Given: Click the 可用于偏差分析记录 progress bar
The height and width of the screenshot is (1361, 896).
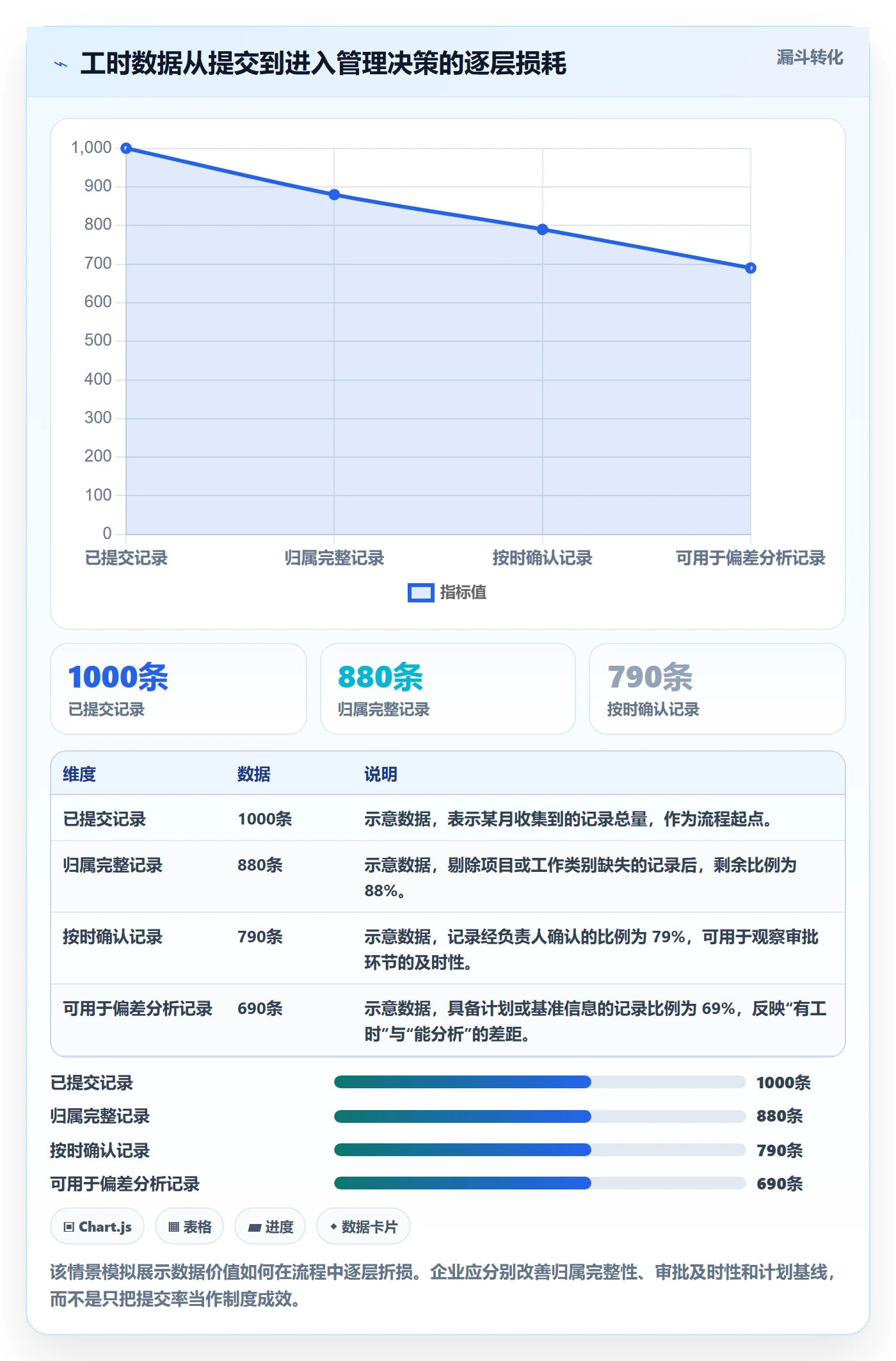Looking at the screenshot, I should point(540,1183).
